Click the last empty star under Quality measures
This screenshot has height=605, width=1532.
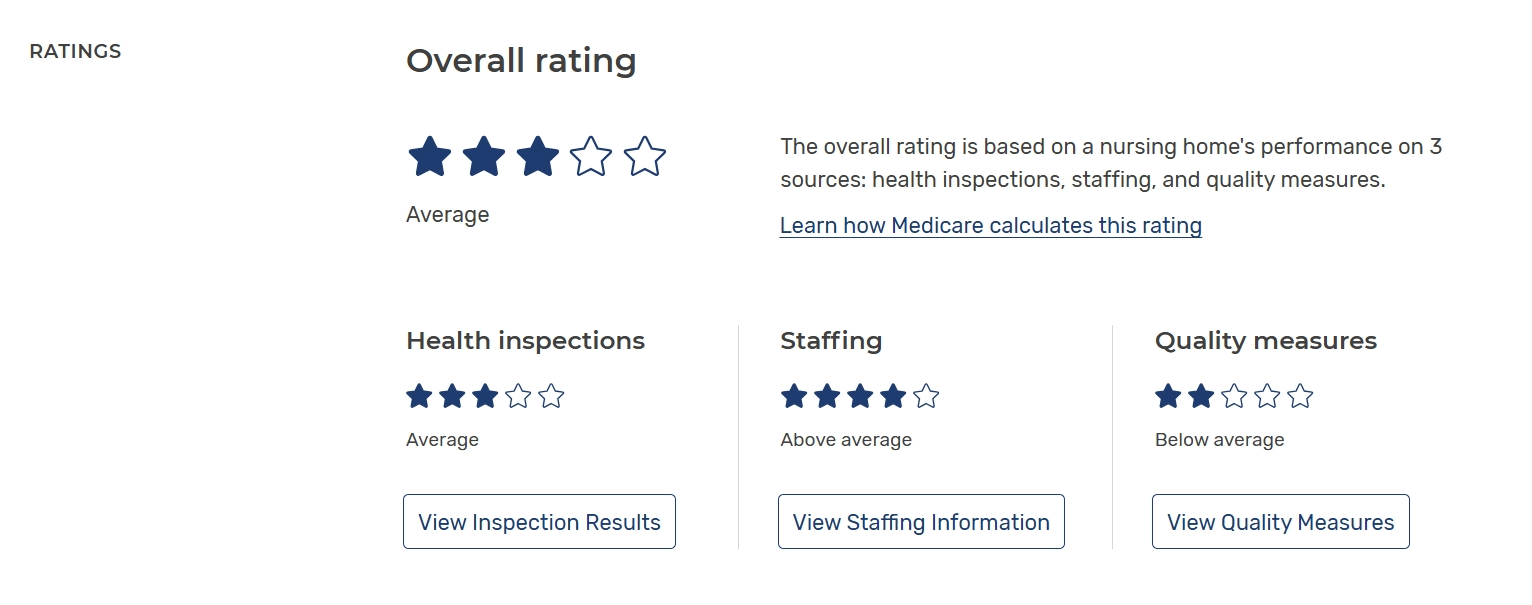tap(1300, 397)
